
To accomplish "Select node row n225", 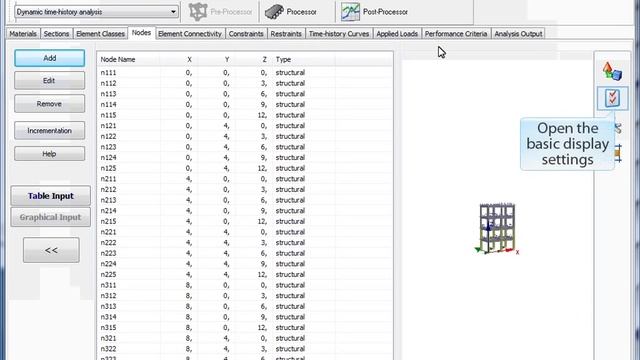I will 245,274.
